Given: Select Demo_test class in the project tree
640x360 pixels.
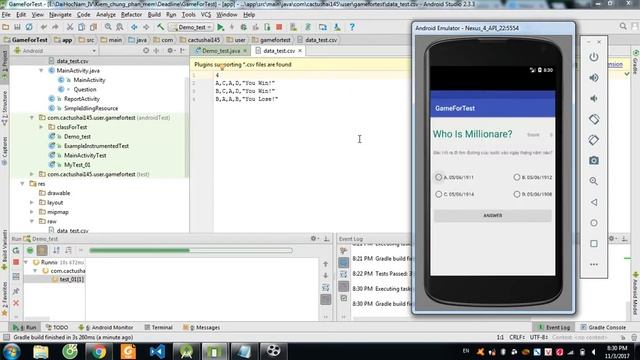Looking at the screenshot, I should [x=77, y=137].
